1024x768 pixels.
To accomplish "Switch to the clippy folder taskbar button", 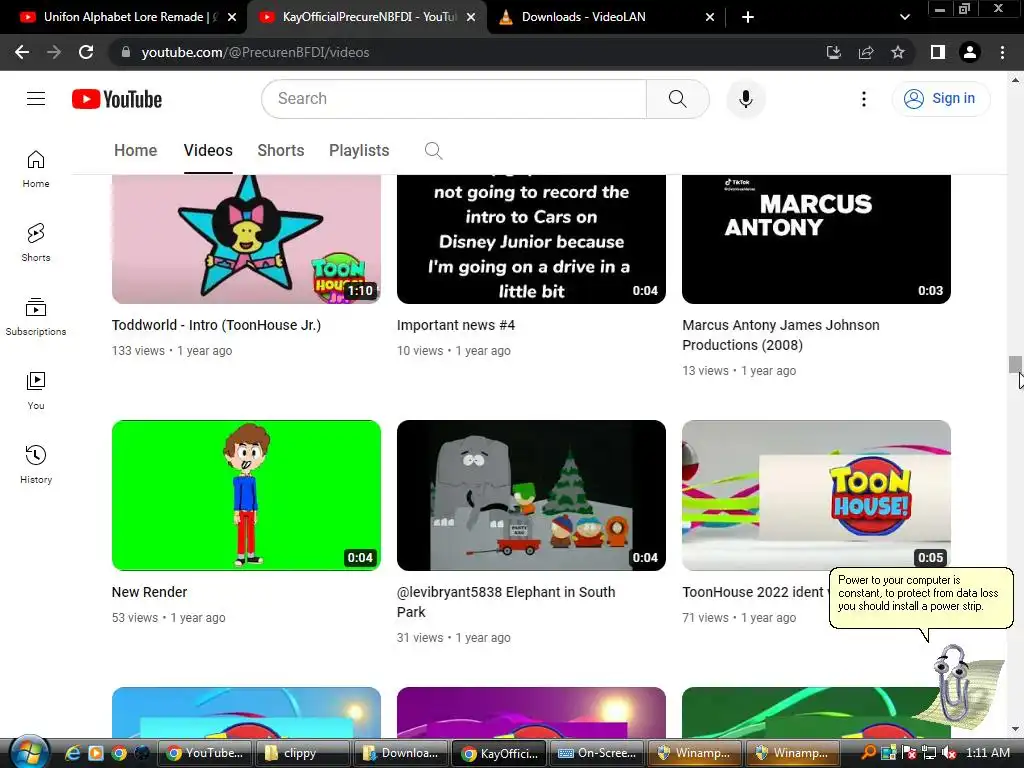I will coord(301,753).
